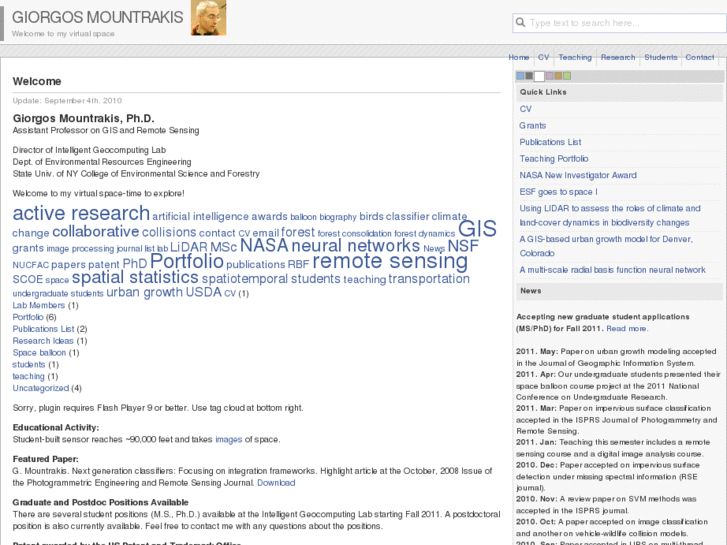Viewport: 727px width, 545px height.
Task: Select the 'spatial statistics' tag
Action: [x=135, y=277]
